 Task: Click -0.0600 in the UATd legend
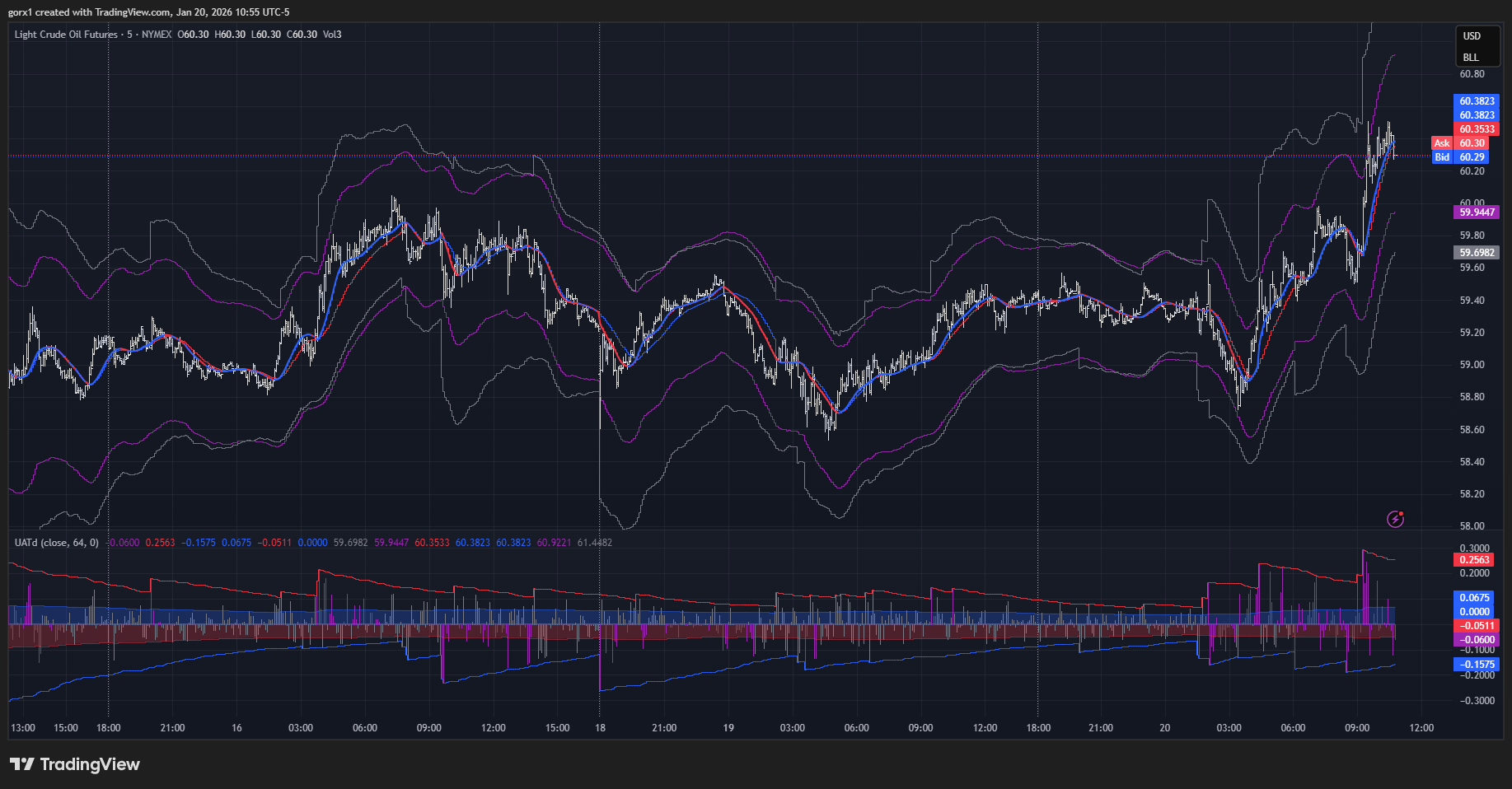coord(124,543)
